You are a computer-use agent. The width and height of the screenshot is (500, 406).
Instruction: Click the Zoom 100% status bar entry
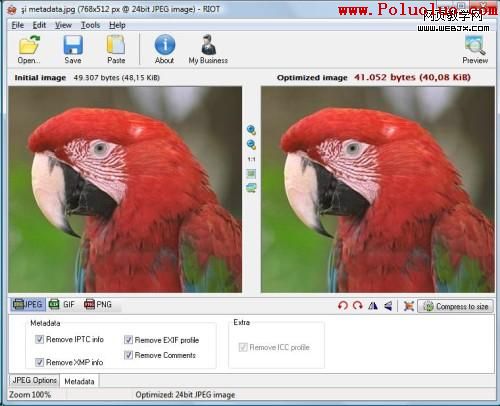(x=30, y=395)
